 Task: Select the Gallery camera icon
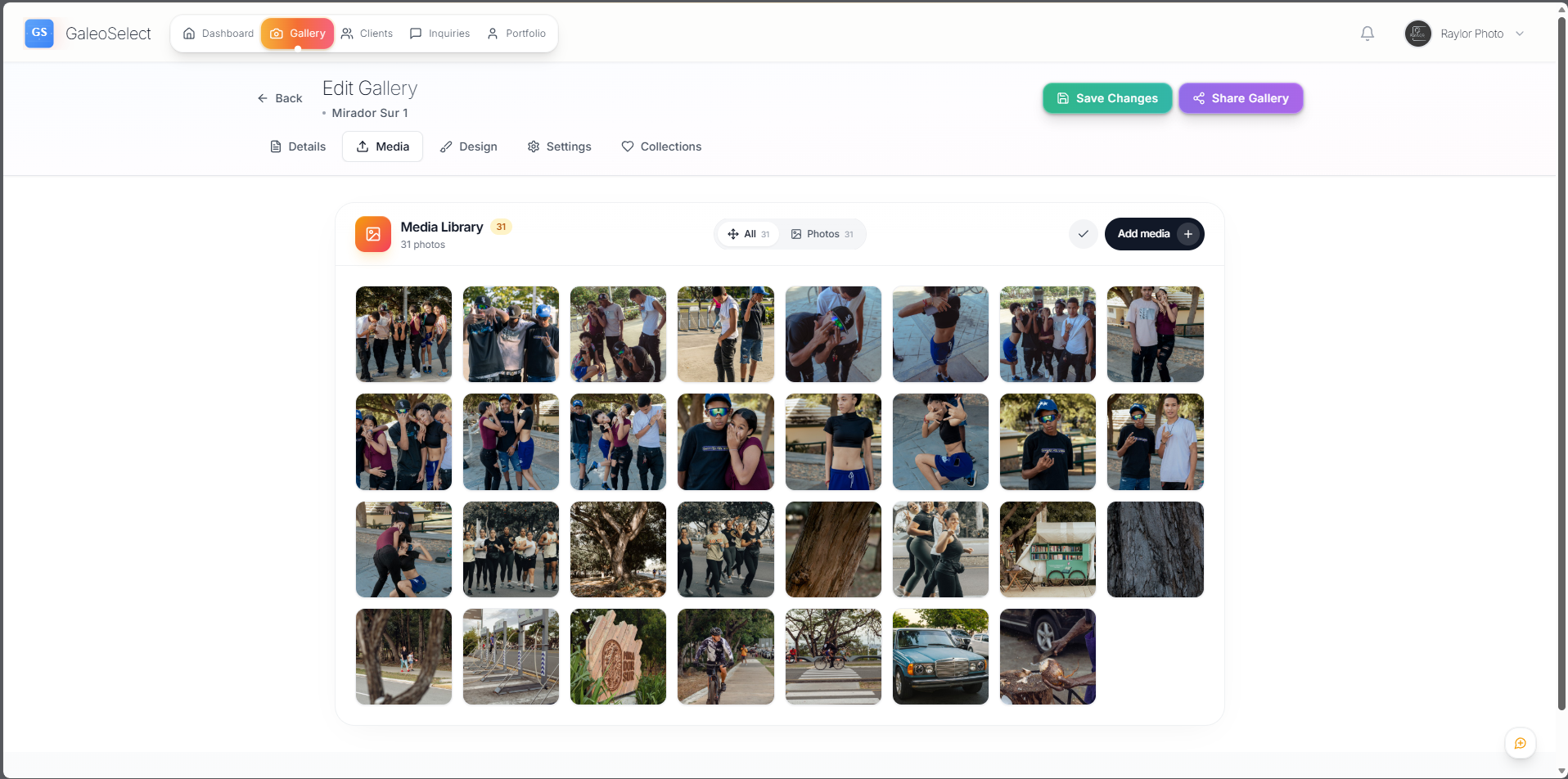pos(277,34)
